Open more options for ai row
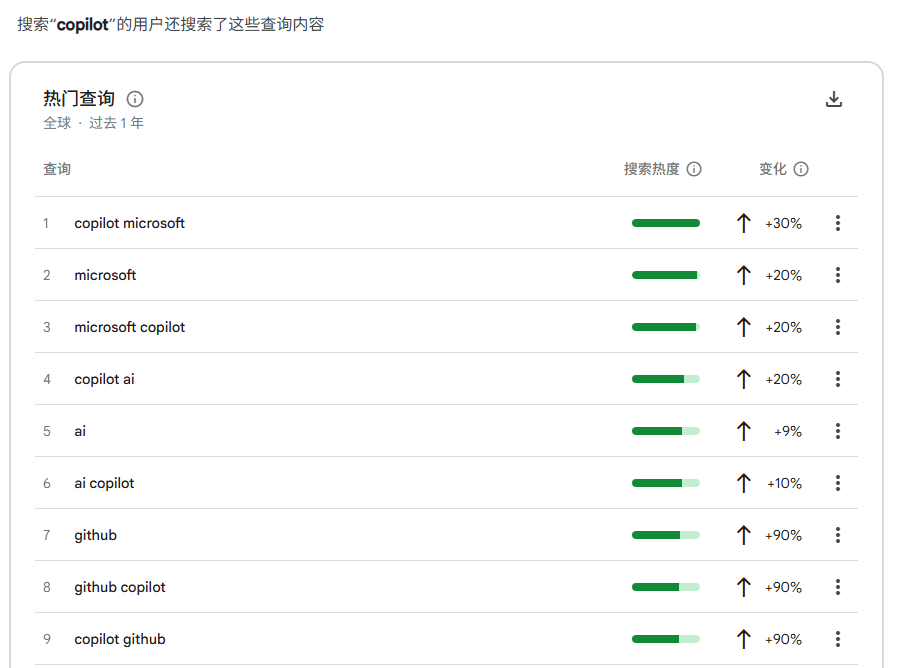This screenshot has height=668, width=902. (x=838, y=431)
